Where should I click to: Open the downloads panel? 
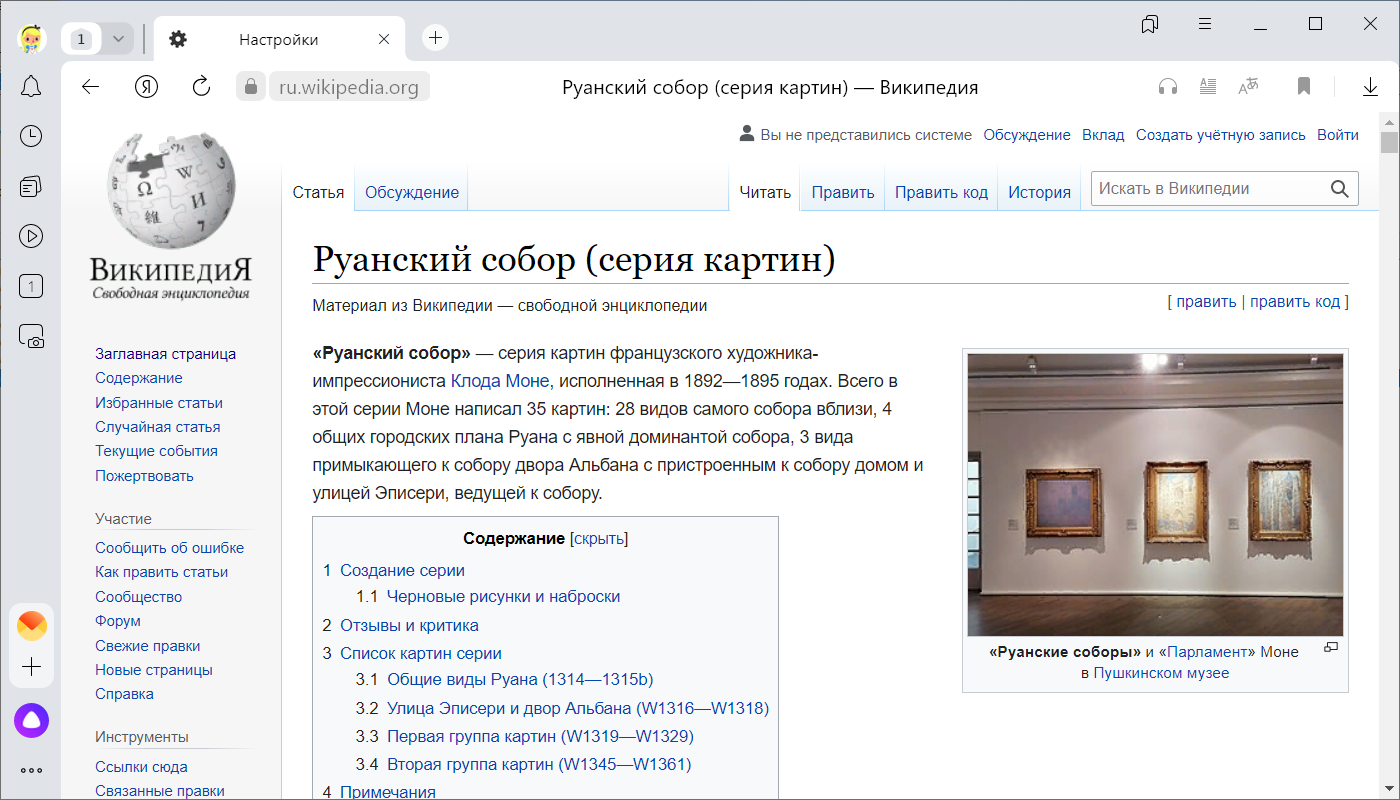(x=1371, y=87)
